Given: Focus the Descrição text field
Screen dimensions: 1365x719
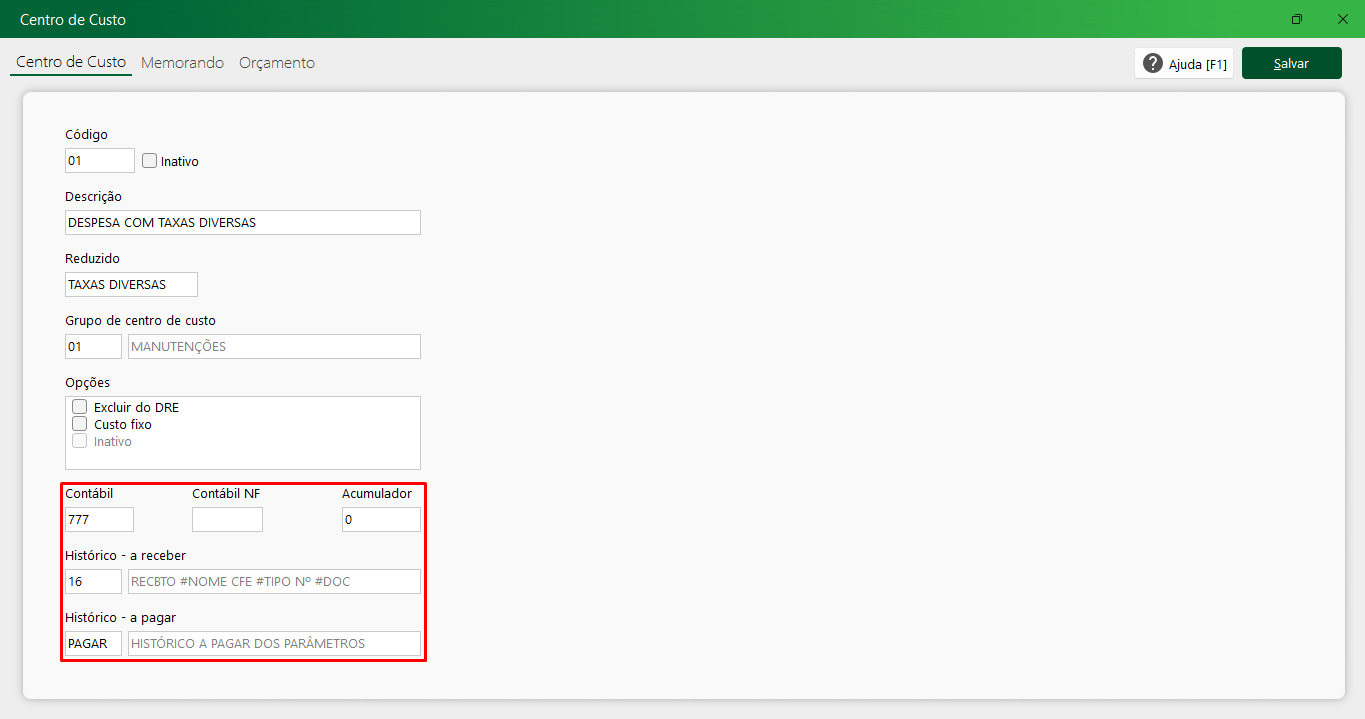Looking at the screenshot, I should tap(242, 222).
